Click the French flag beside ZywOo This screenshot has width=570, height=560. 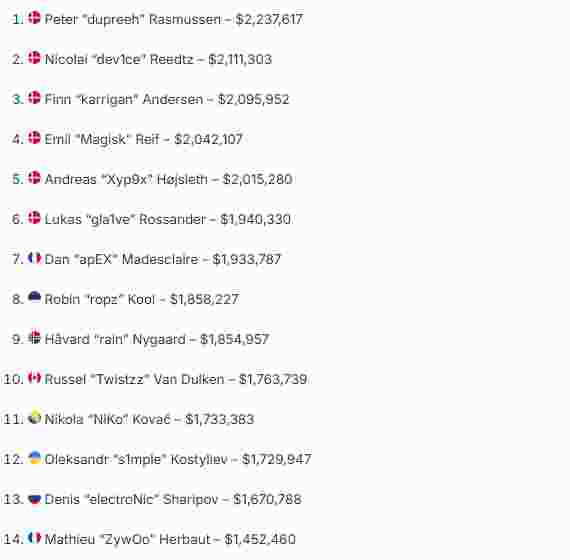click(x=35, y=538)
